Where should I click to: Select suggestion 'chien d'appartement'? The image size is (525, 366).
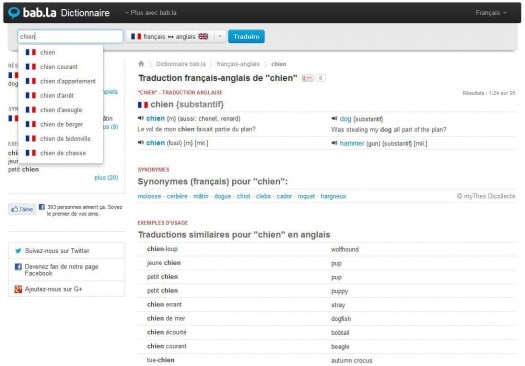point(61,81)
